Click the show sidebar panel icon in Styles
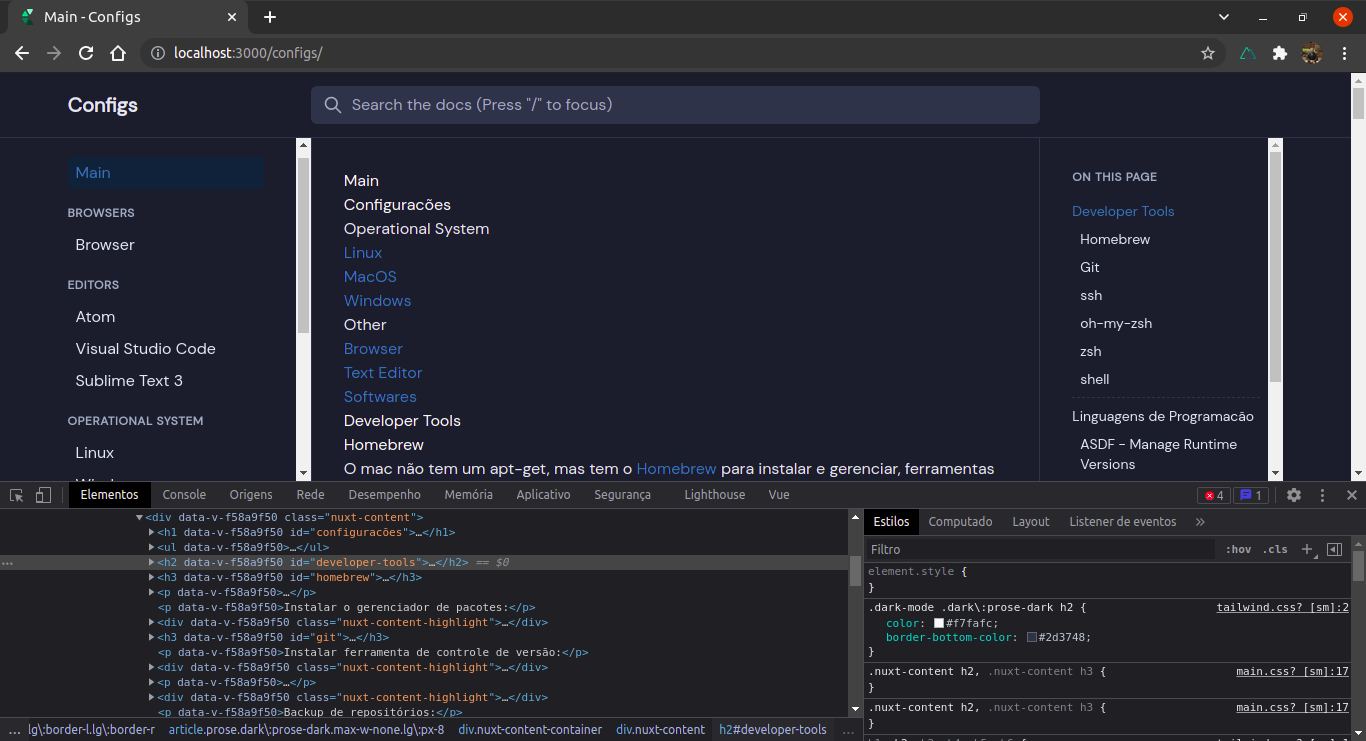Screen dimensions: 1366x741 coord(1334,549)
